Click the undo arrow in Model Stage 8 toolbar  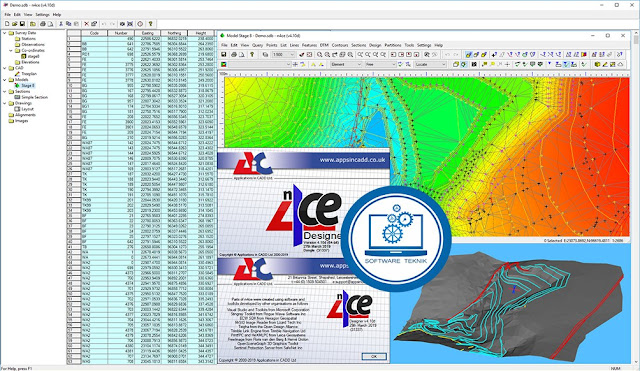(447, 54)
